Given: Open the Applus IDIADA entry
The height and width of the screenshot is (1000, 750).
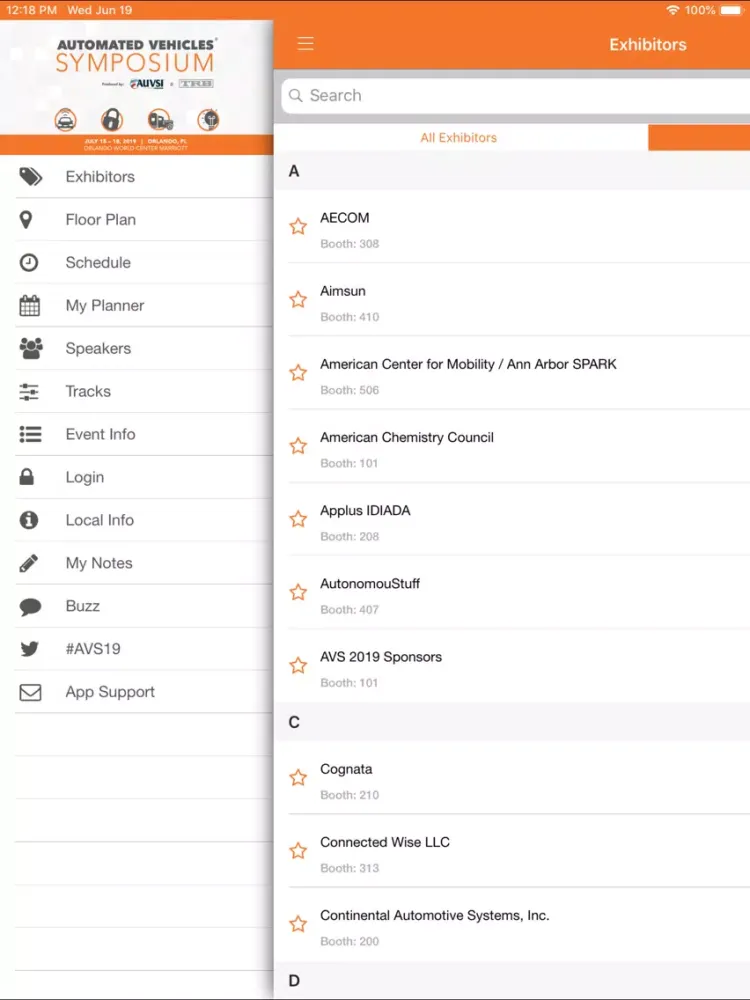Looking at the screenshot, I should pos(512,519).
